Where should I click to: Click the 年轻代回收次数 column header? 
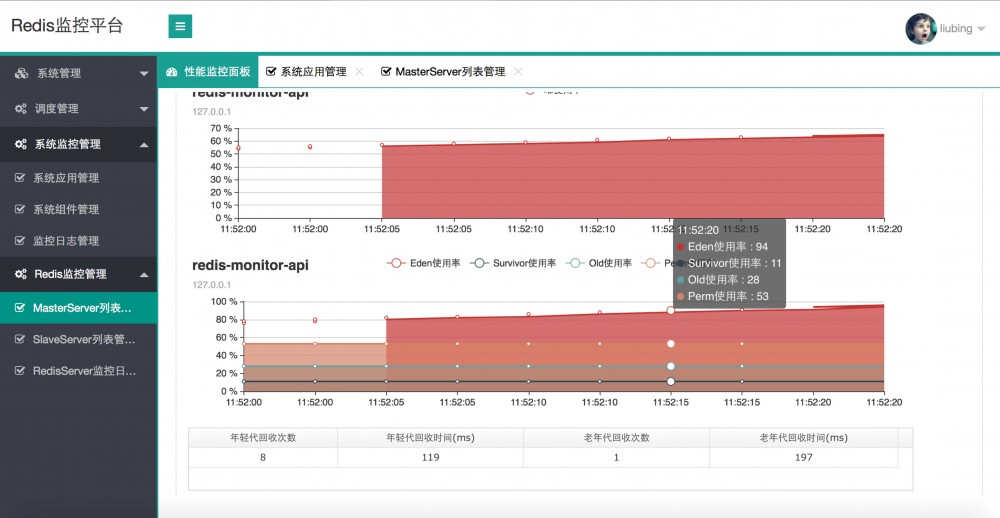(263, 438)
